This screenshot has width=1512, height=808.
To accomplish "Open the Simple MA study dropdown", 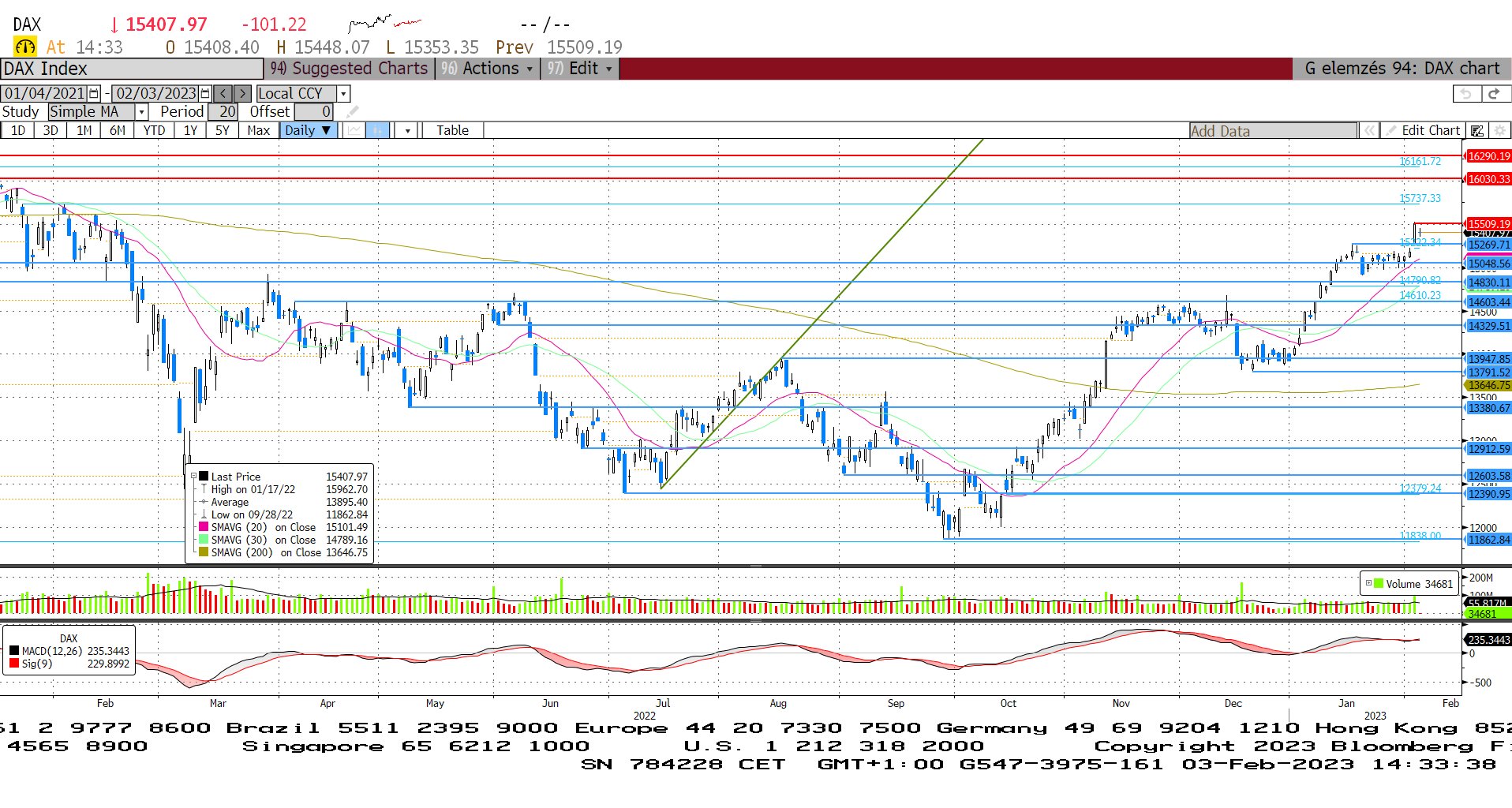I will coord(141,112).
